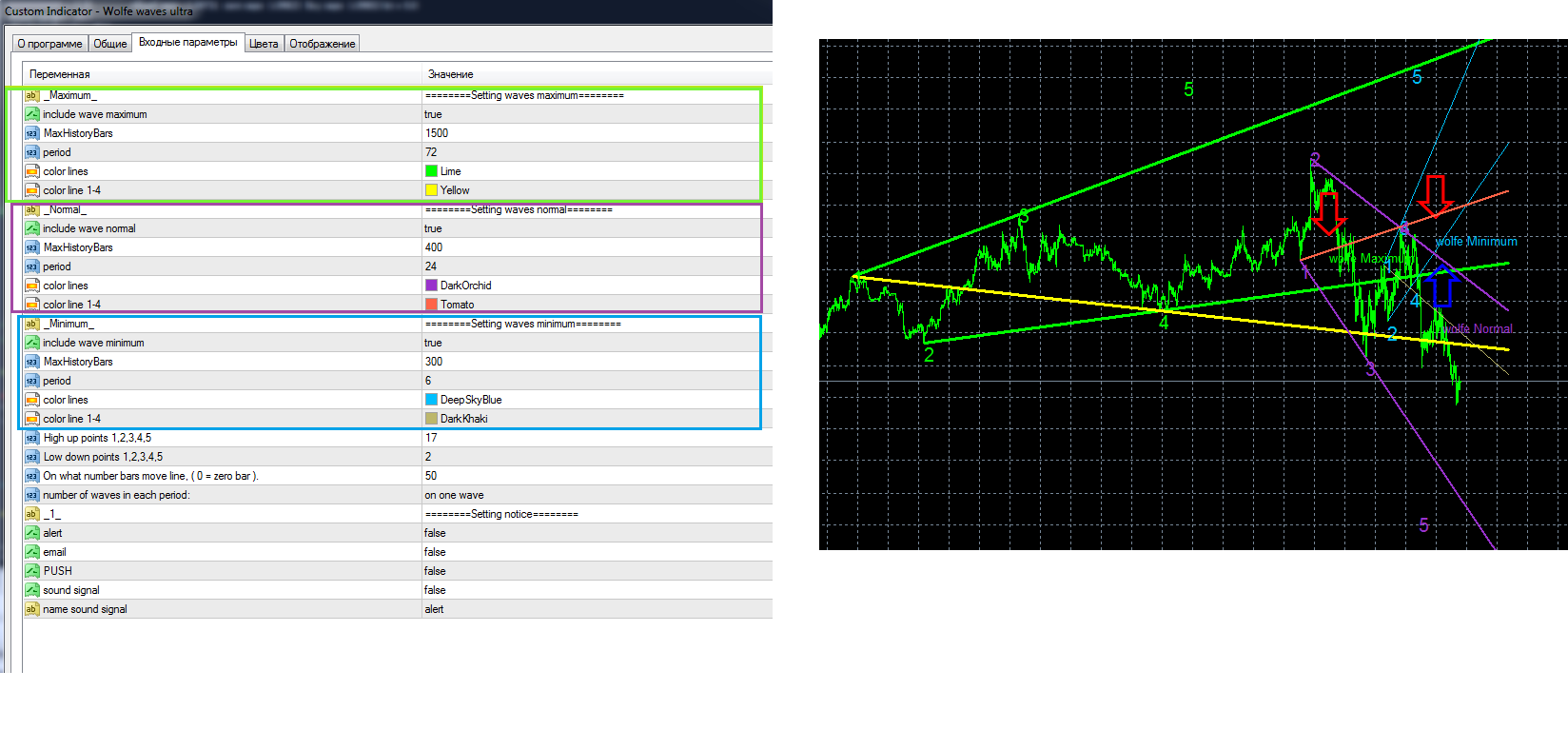1568x730 pixels.
Task: Click the boolean icon next to include wave maximum
Action: 31,114
